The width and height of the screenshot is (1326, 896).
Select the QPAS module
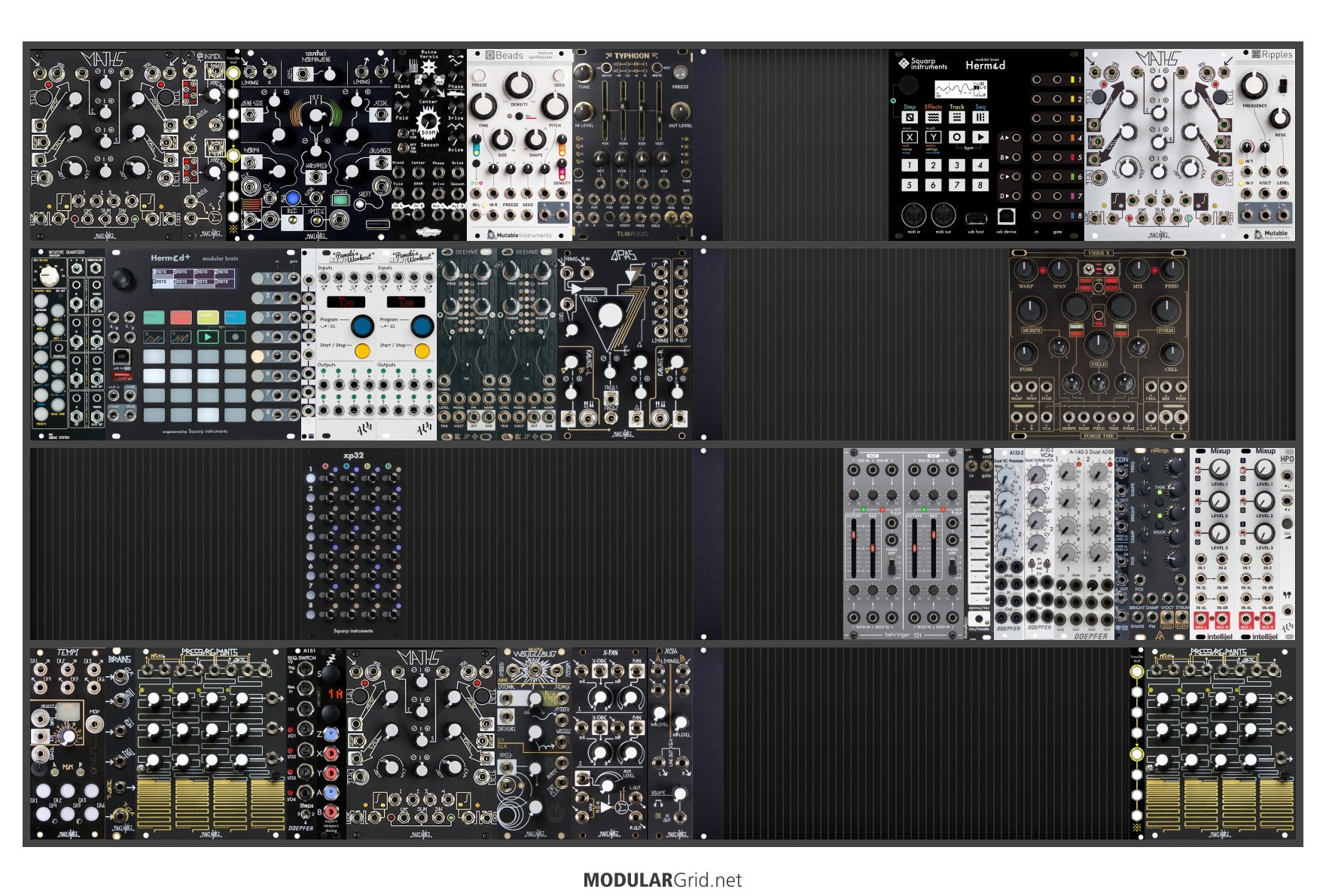pos(625,345)
